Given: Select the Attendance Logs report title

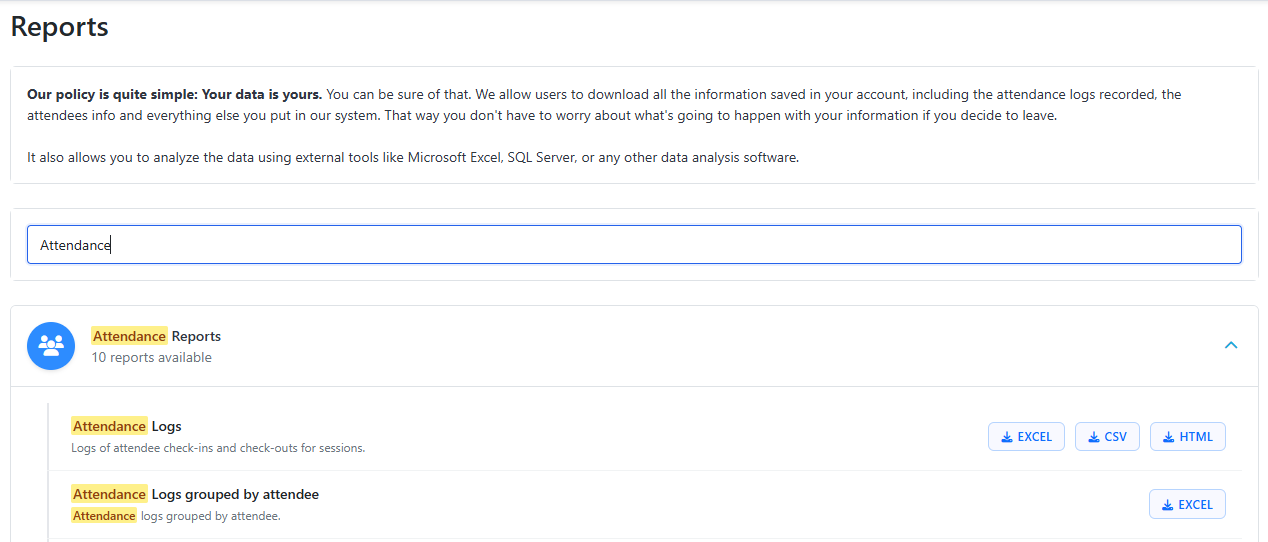Looking at the screenshot, I should 127,426.
